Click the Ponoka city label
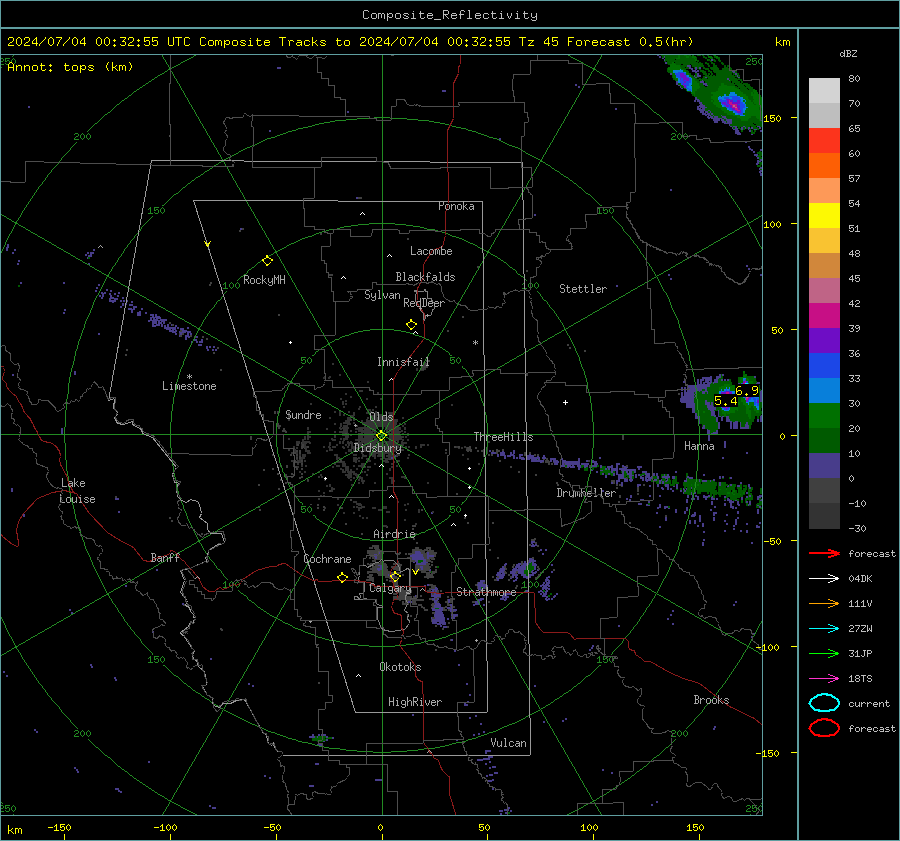Screen dimensions: 900x841 [x=456, y=206]
